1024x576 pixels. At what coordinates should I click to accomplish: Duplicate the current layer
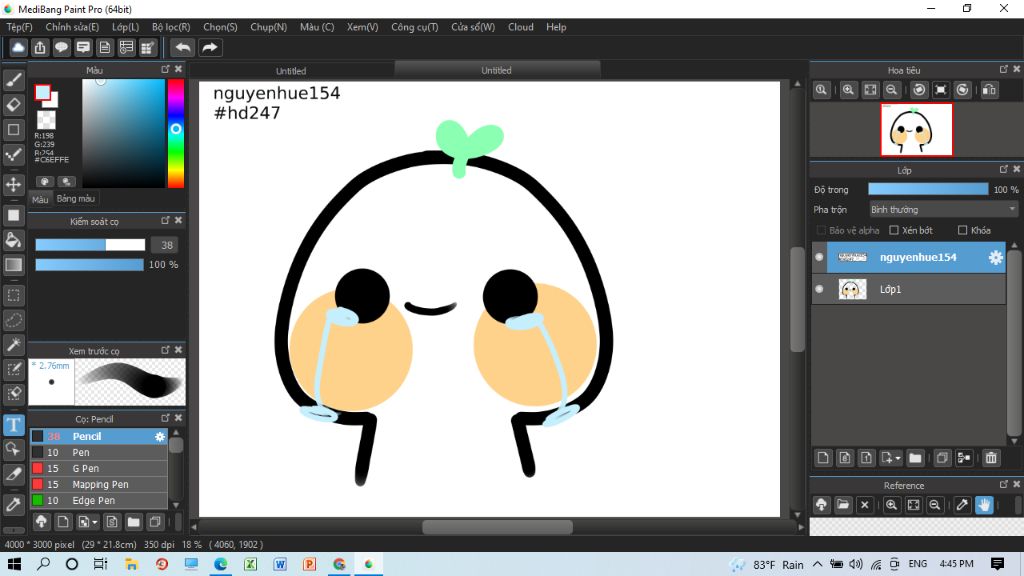[942, 458]
